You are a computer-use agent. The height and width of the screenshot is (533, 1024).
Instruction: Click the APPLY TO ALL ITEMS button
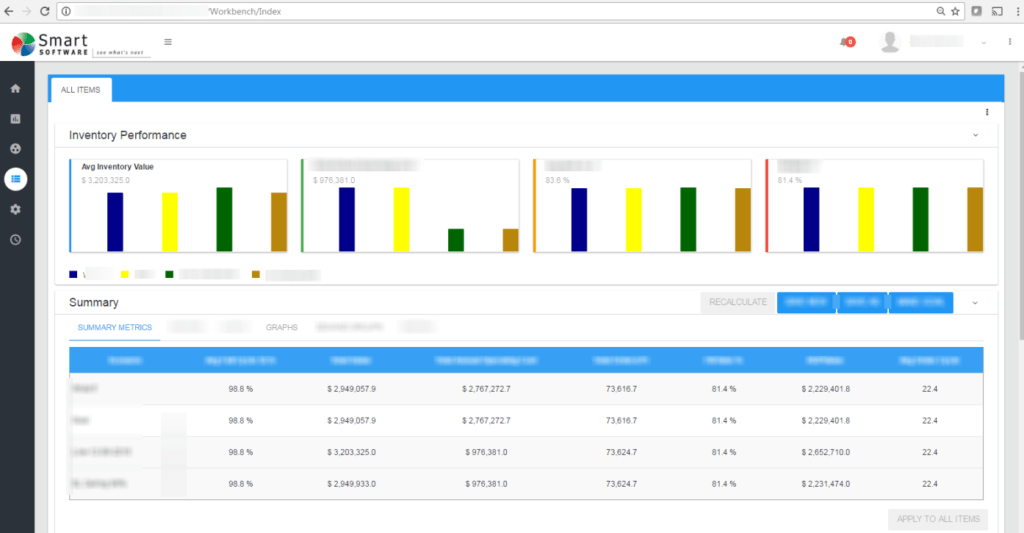(938, 519)
